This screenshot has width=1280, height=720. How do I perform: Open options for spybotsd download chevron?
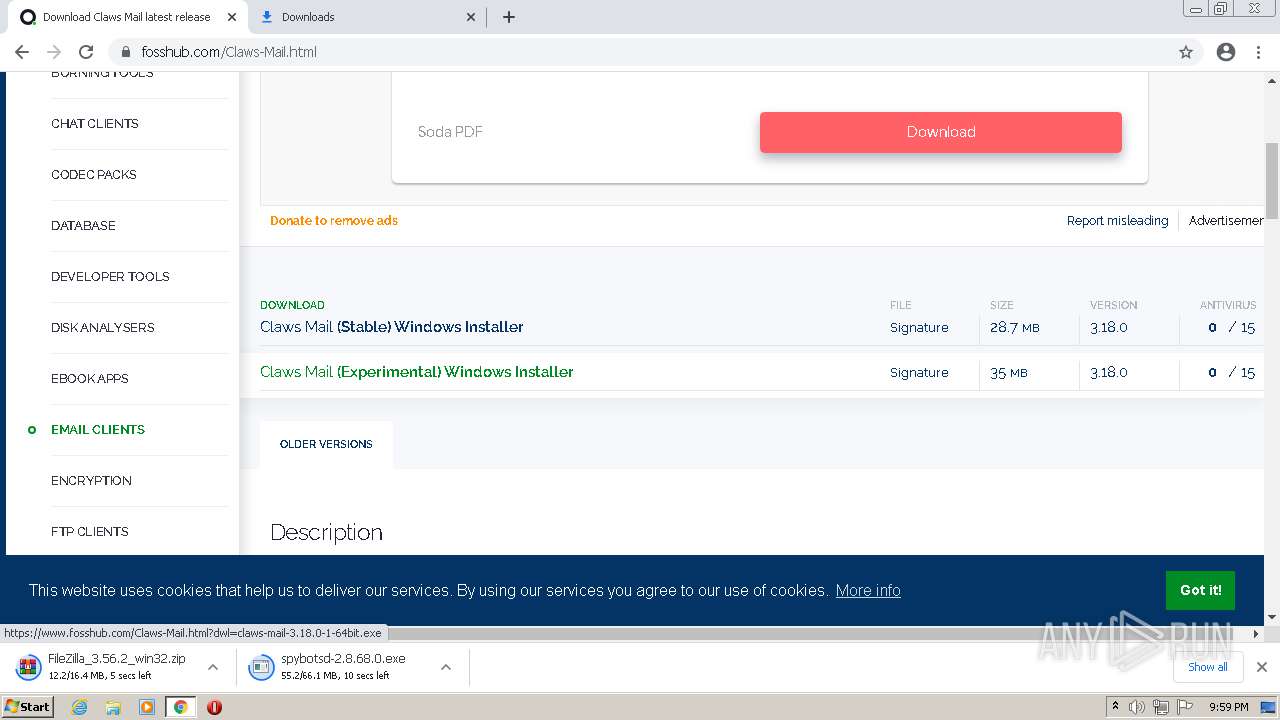pos(446,667)
